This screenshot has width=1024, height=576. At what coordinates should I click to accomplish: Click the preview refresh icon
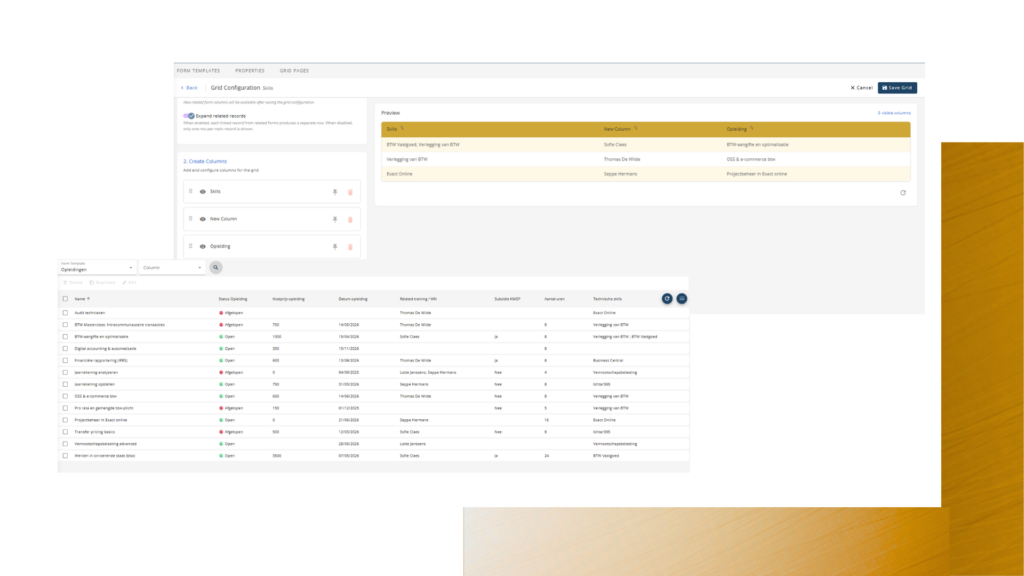pyautogui.click(x=903, y=193)
